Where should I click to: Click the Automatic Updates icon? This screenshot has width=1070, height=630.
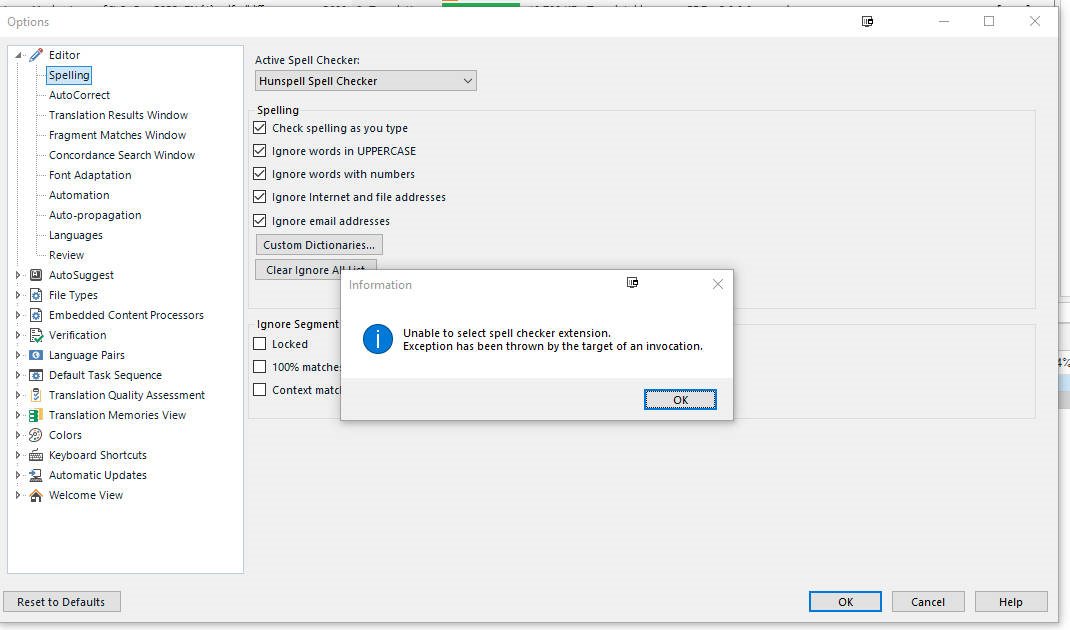pyautogui.click(x=36, y=475)
